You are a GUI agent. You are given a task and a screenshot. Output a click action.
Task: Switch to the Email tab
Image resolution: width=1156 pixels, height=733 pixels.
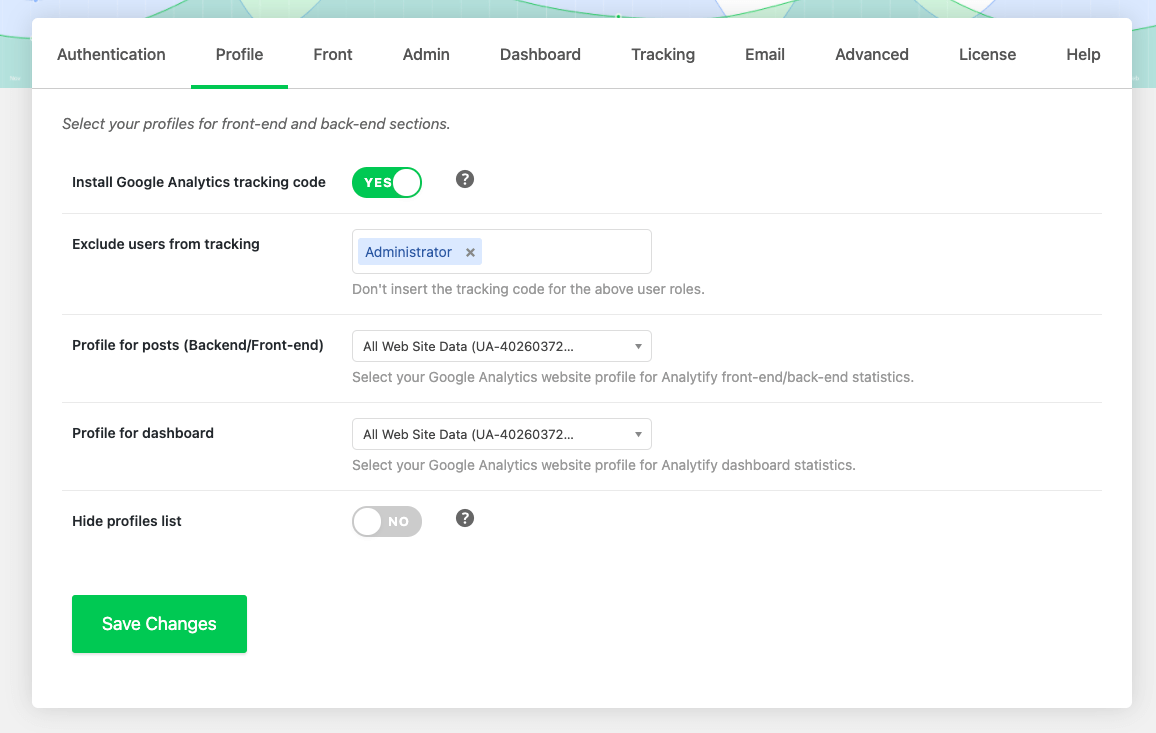(765, 55)
